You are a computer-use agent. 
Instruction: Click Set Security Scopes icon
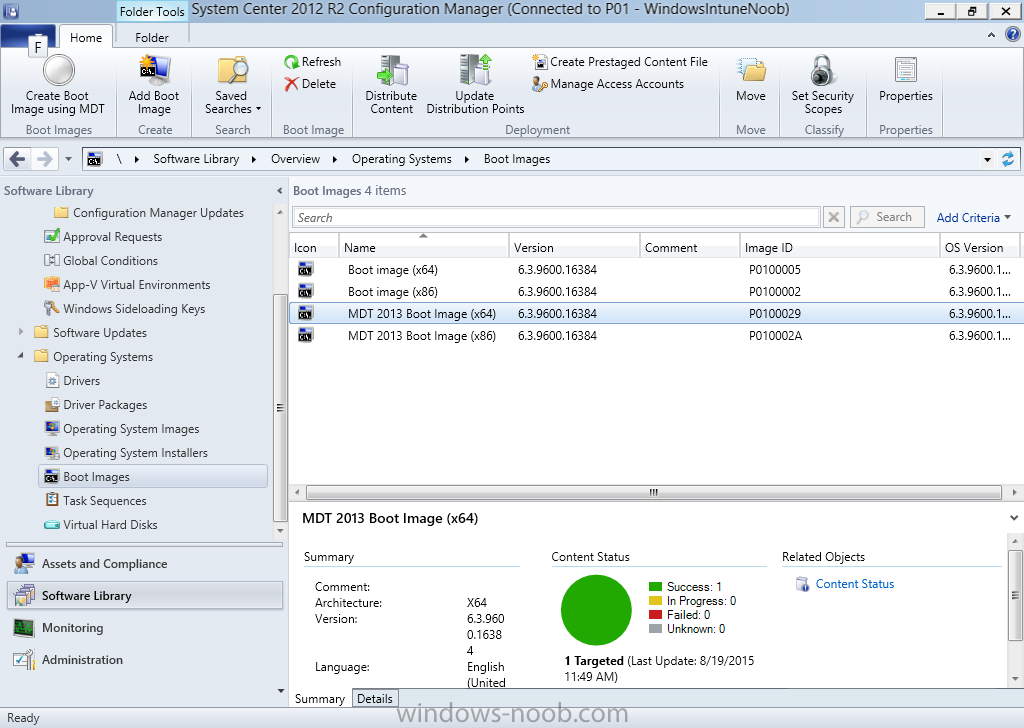[x=823, y=70]
